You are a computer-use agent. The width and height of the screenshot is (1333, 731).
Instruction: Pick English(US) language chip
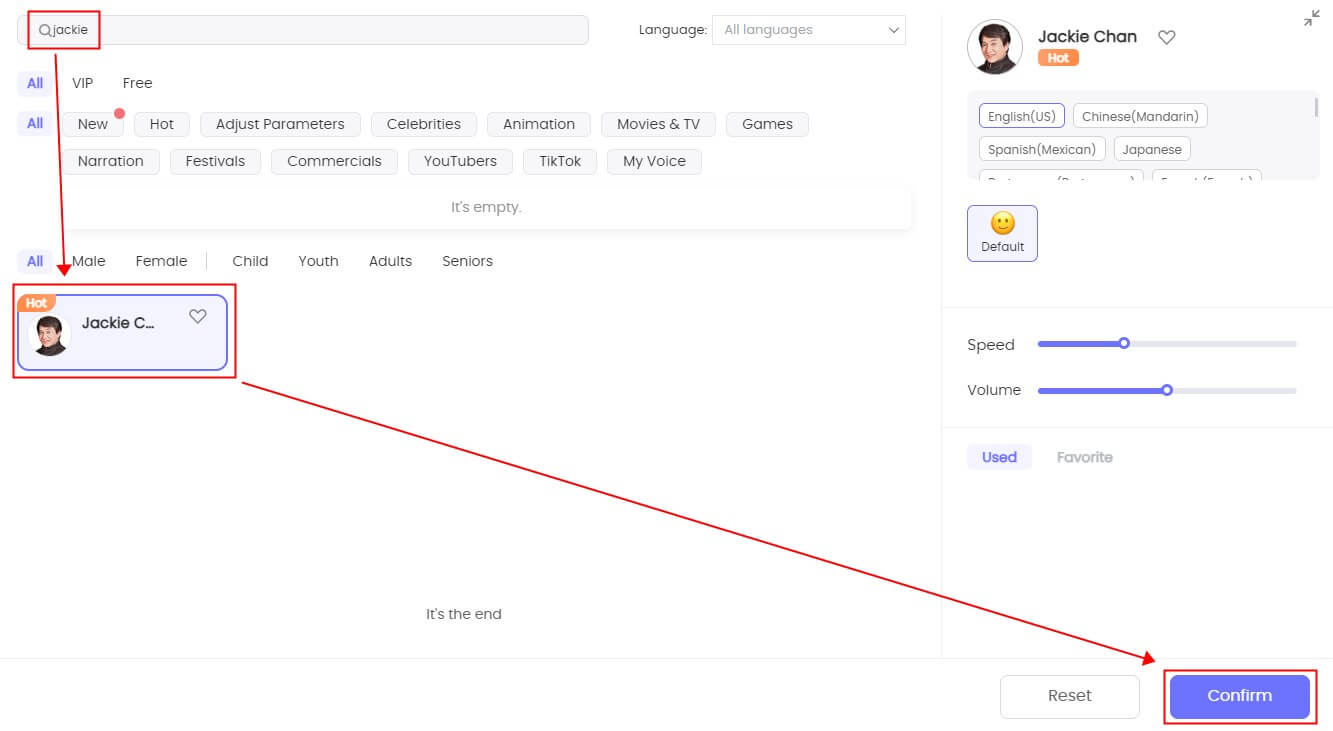point(1022,116)
